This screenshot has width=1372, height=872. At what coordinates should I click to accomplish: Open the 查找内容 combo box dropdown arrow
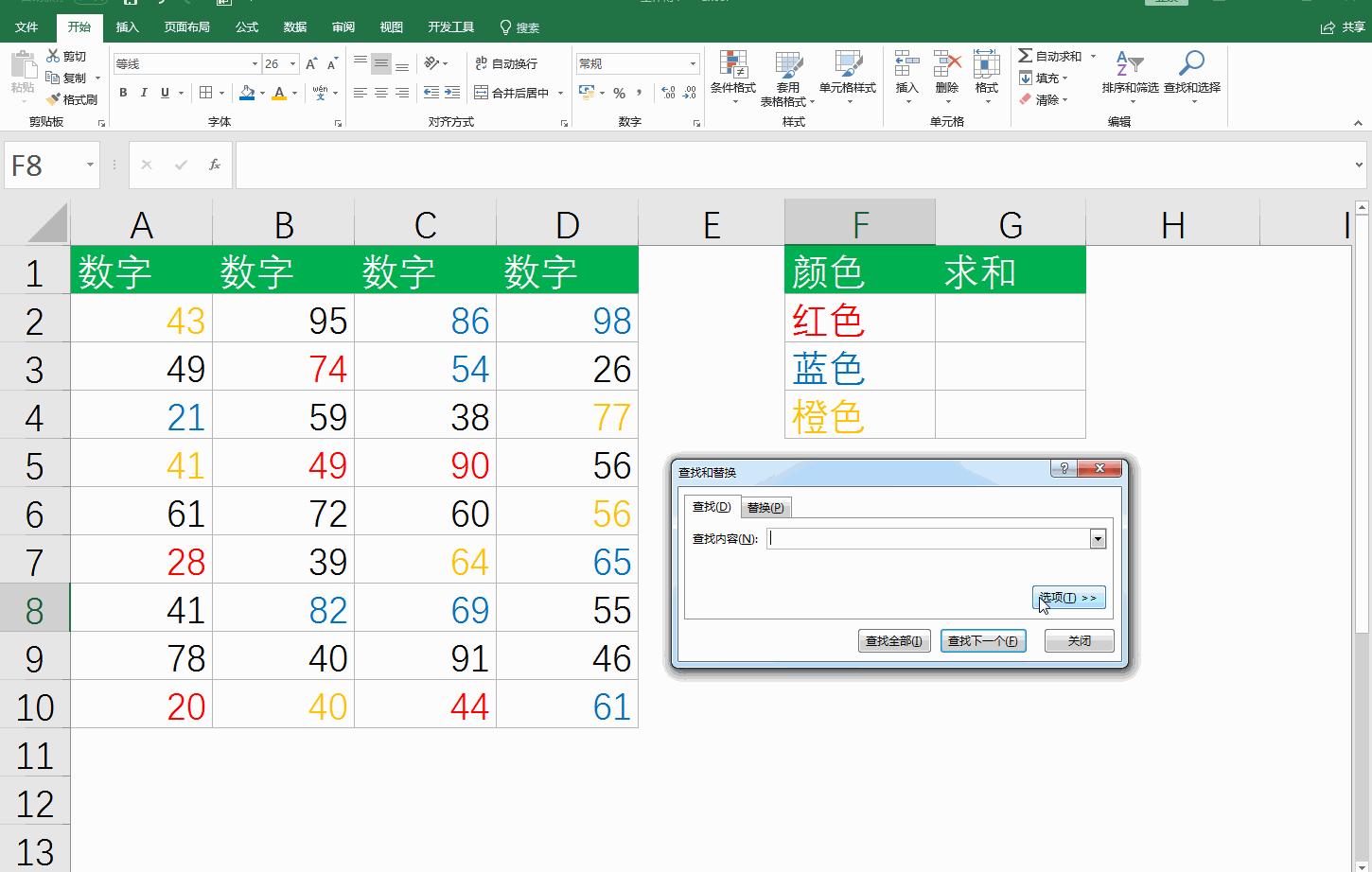[x=1097, y=537]
